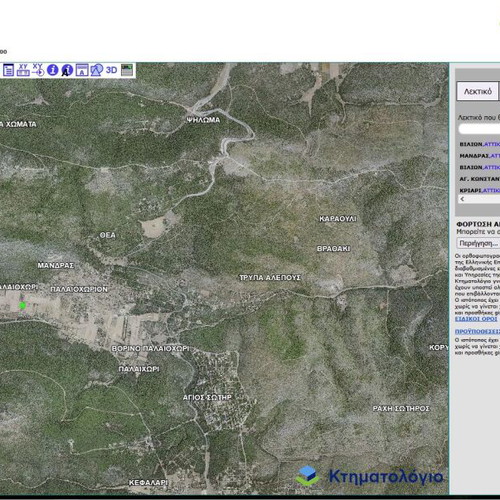Click the ΒΡΑΘΑΚΙ map label
500x500 pixels.
(x=333, y=249)
